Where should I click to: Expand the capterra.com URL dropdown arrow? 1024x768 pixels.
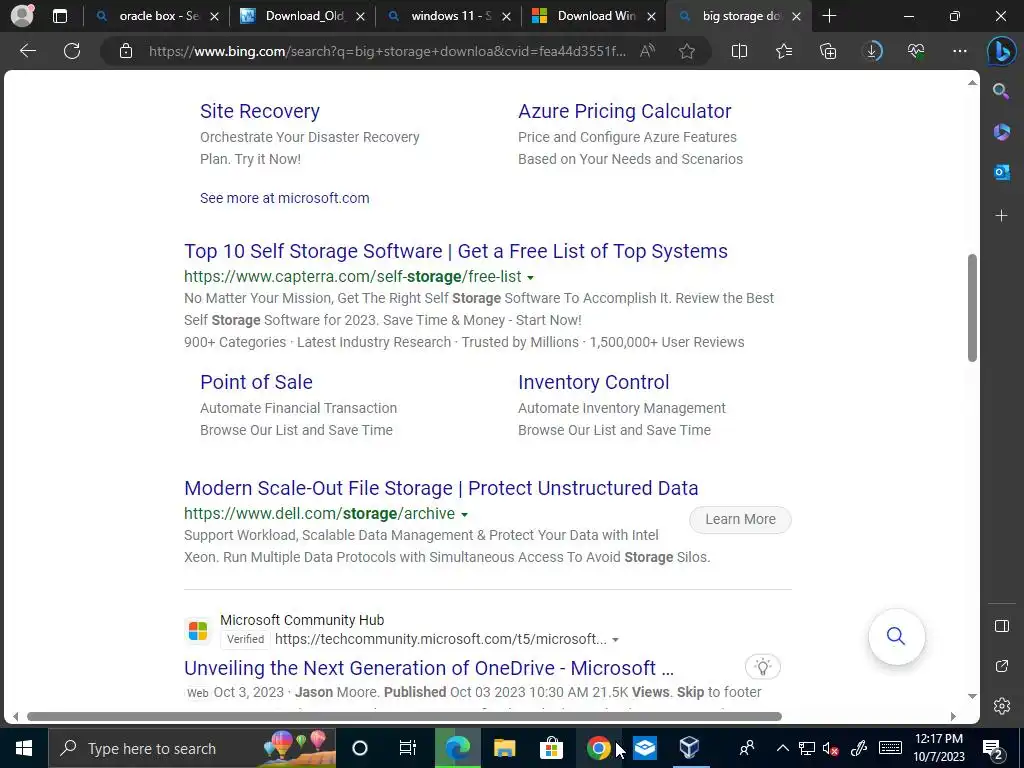[530, 278]
